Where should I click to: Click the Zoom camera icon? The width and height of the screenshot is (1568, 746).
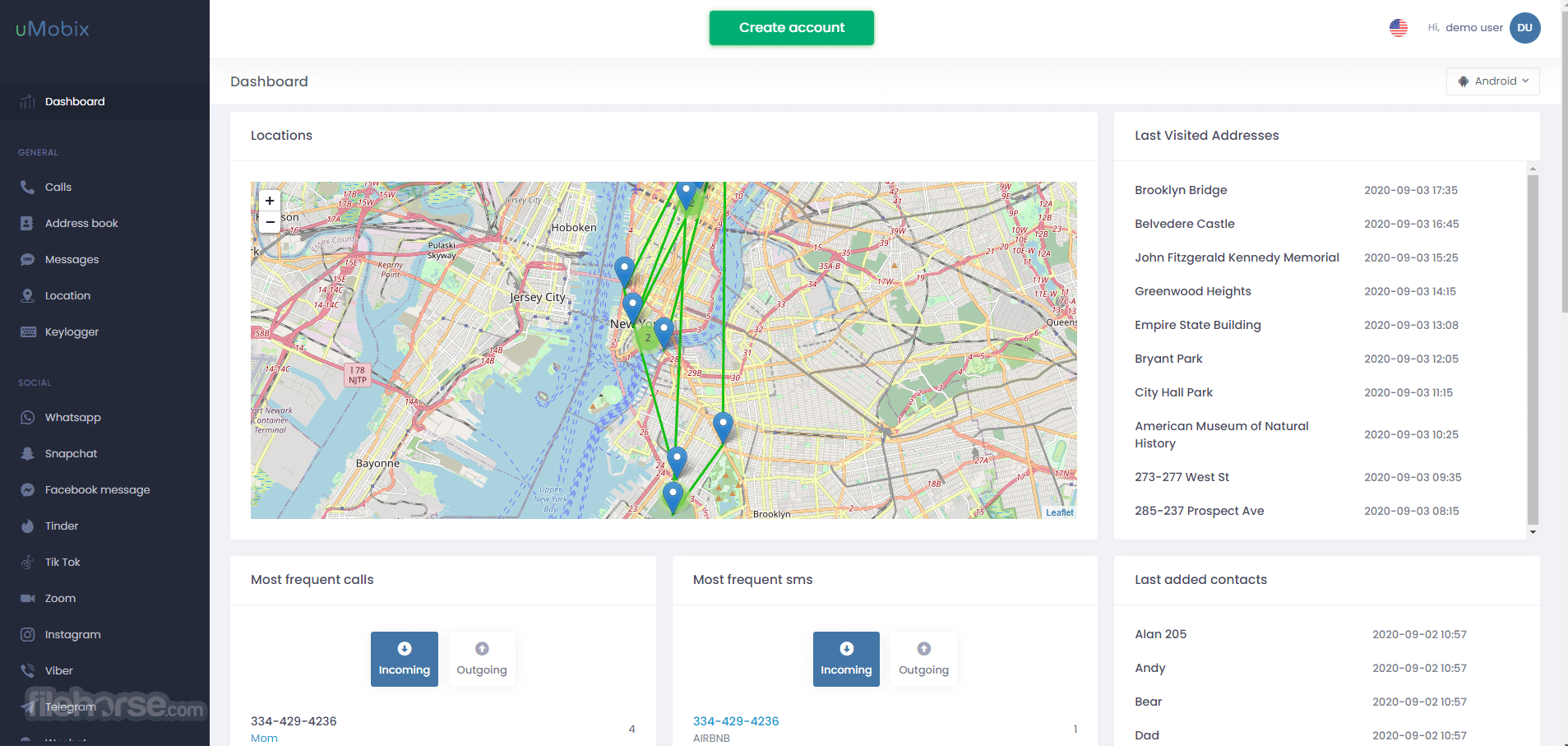(27, 599)
